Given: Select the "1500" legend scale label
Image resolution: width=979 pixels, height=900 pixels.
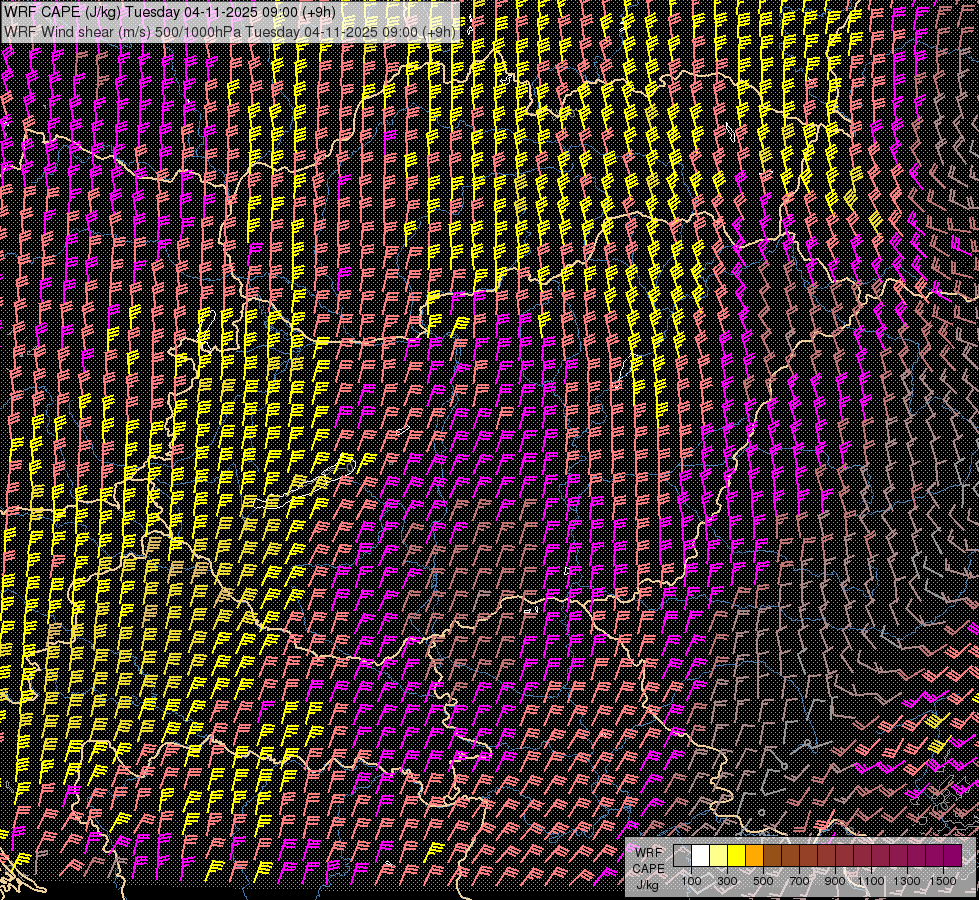Looking at the screenshot, I should (x=943, y=880).
